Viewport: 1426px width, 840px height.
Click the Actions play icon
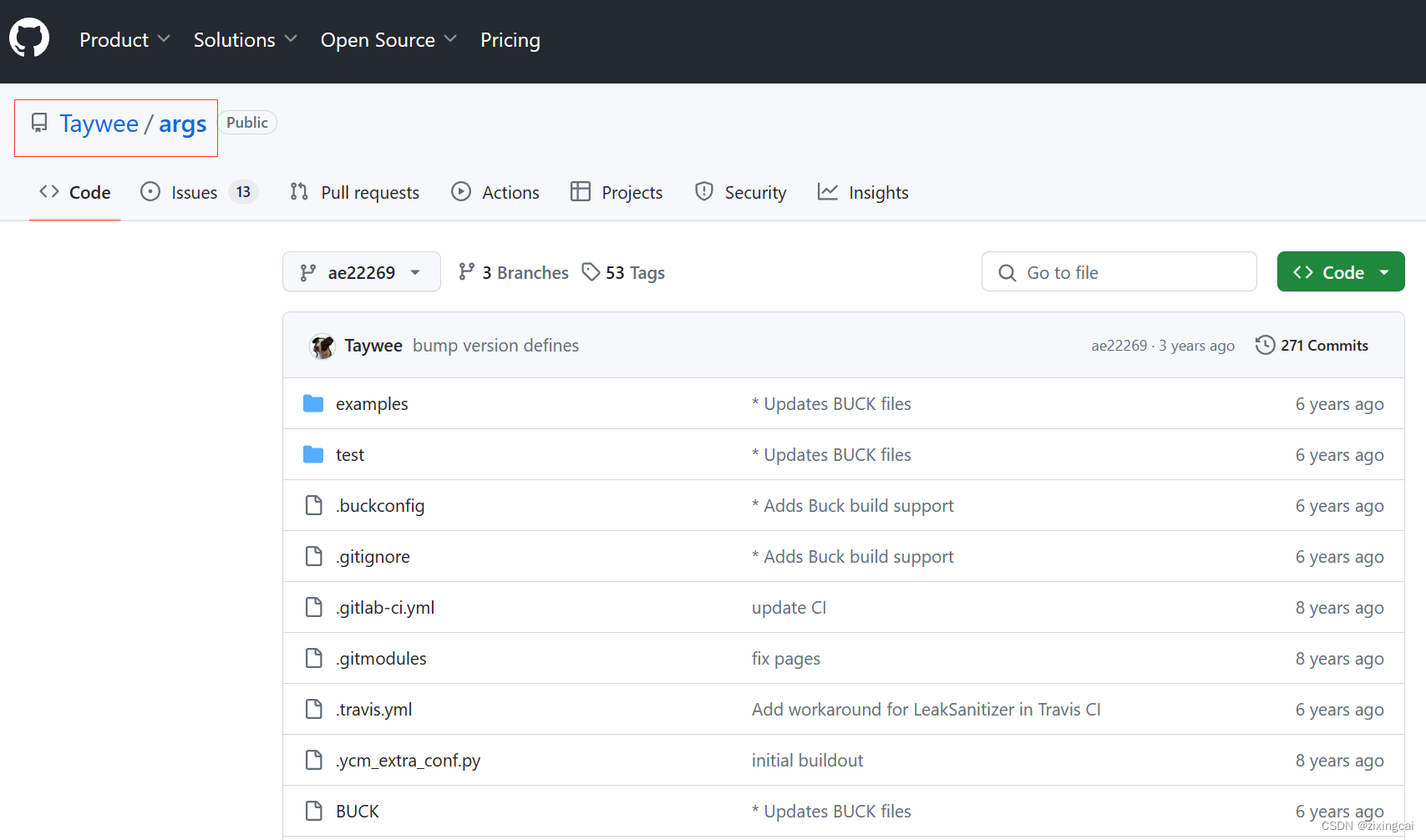point(461,192)
